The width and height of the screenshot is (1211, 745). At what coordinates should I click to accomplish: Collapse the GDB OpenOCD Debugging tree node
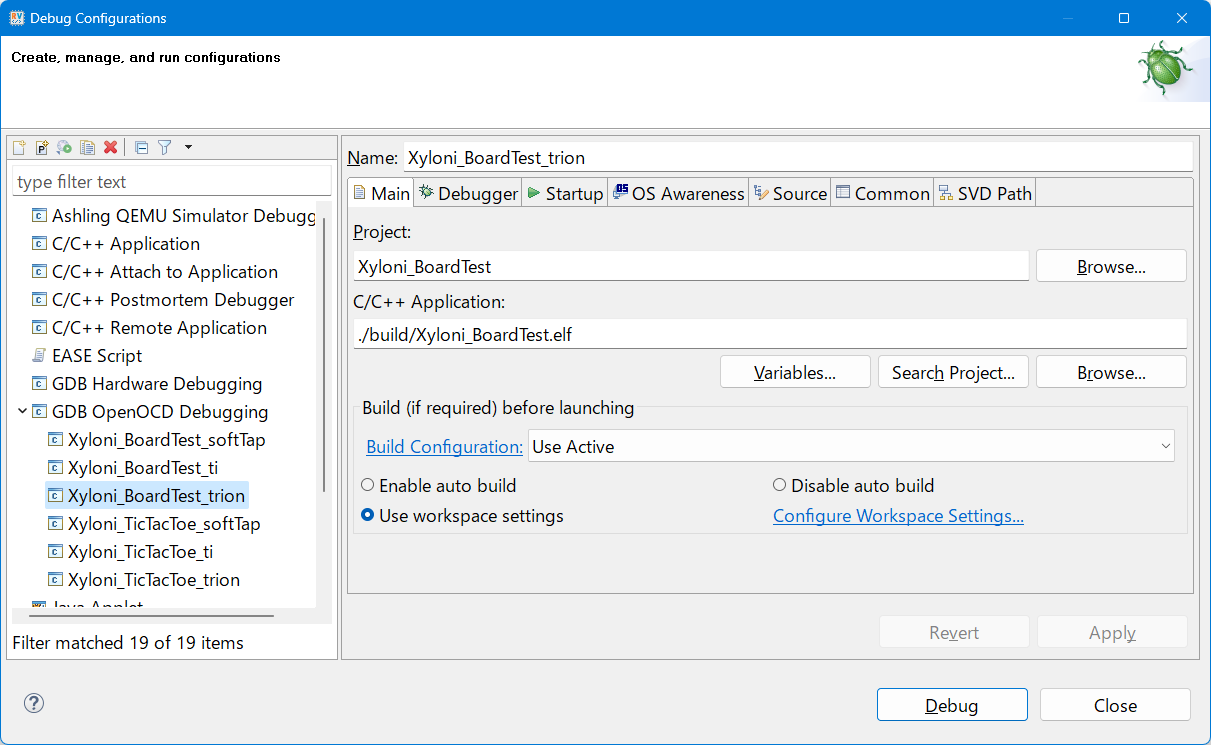(22, 411)
